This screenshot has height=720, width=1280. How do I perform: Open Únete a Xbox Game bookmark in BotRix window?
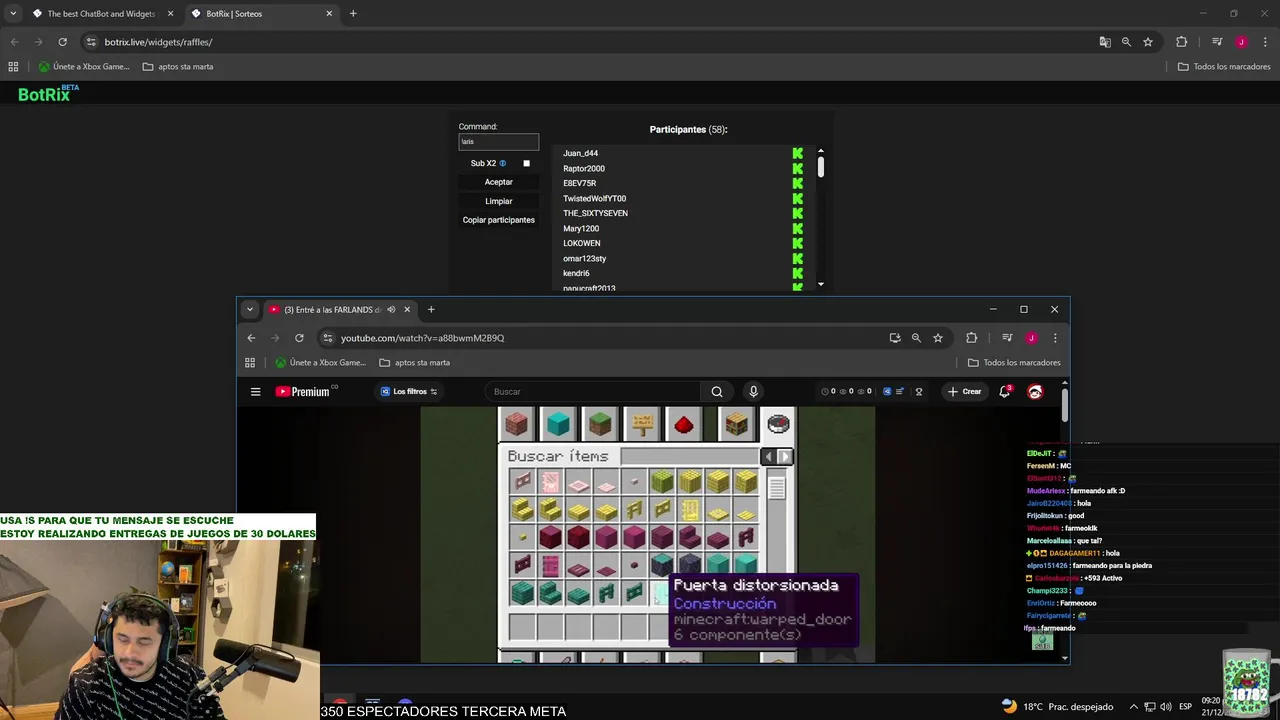(x=84, y=67)
